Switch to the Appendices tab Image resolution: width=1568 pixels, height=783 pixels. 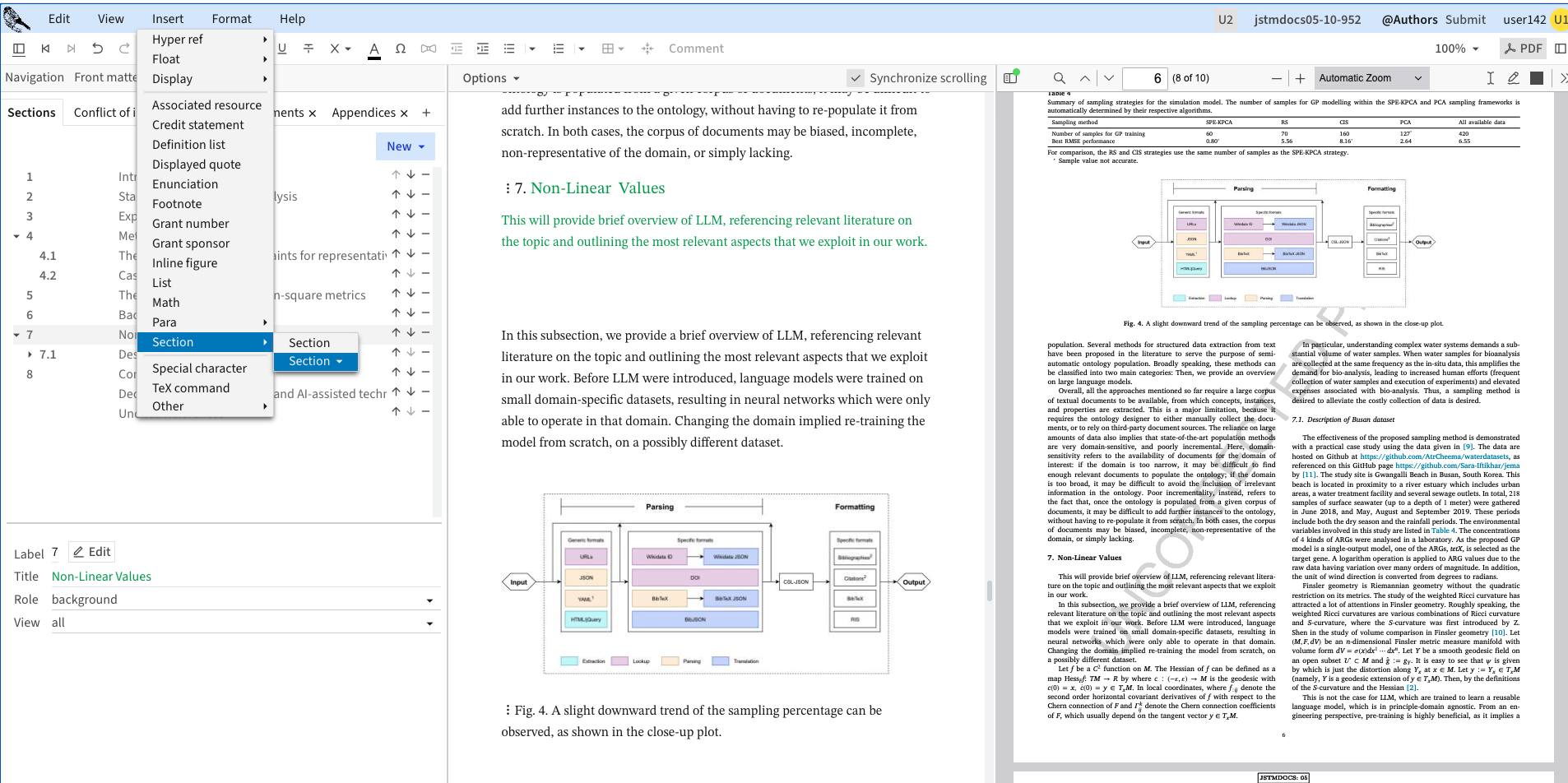pyautogui.click(x=364, y=113)
